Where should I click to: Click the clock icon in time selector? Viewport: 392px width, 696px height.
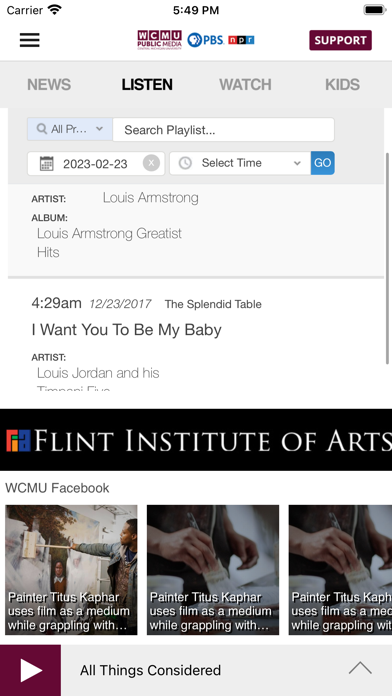[x=185, y=163]
